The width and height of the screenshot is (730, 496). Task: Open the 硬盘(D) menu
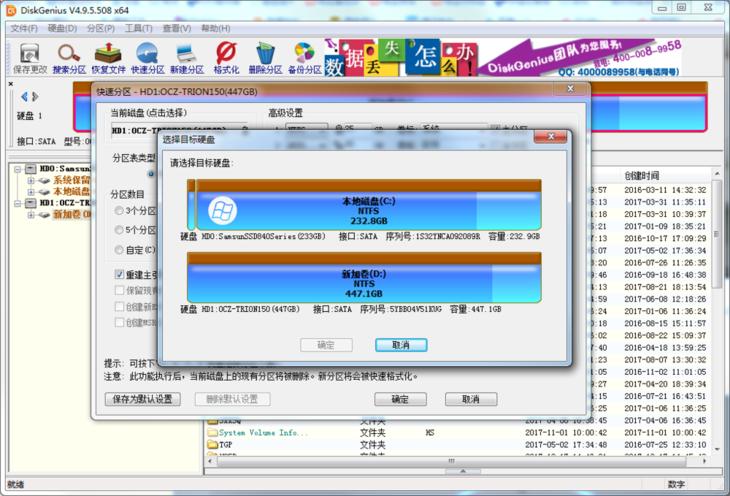click(x=62, y=28)
